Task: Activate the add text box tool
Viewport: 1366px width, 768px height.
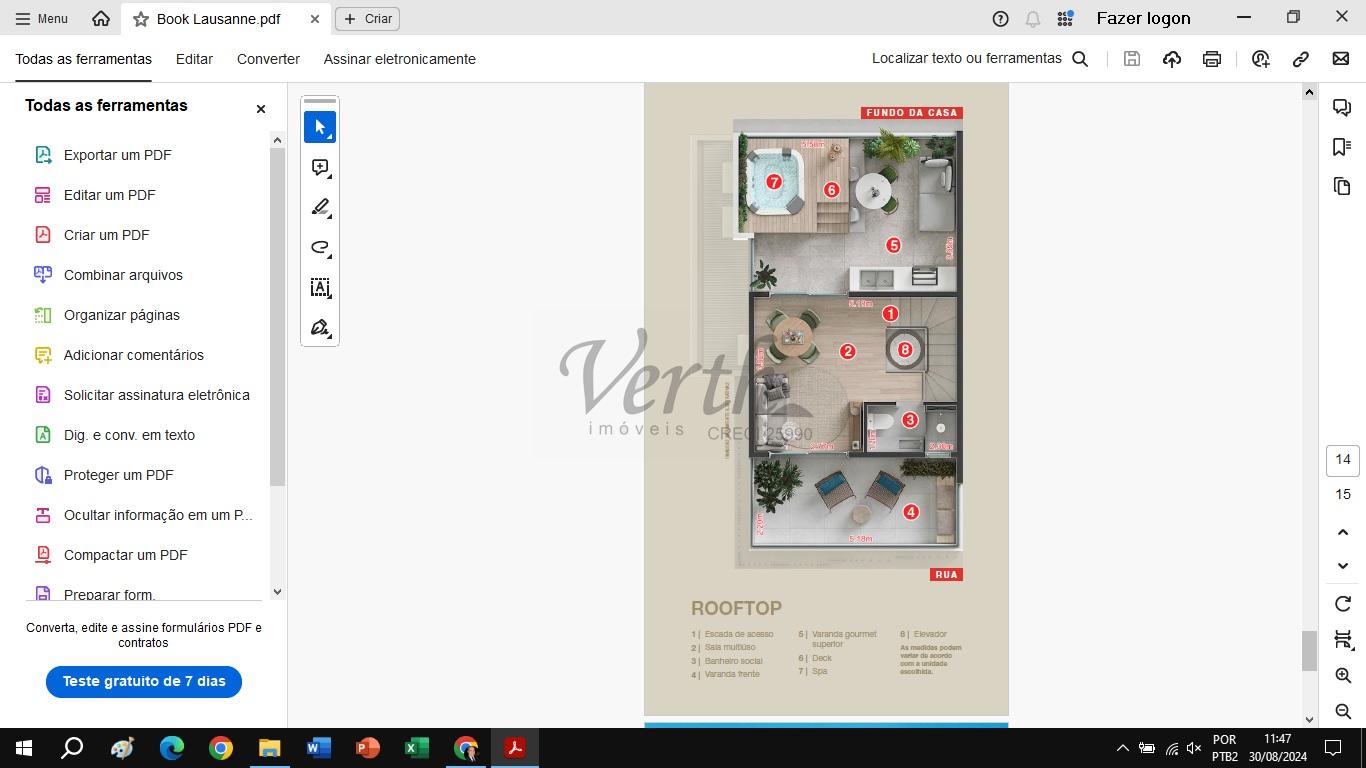Action: [320, 288]
